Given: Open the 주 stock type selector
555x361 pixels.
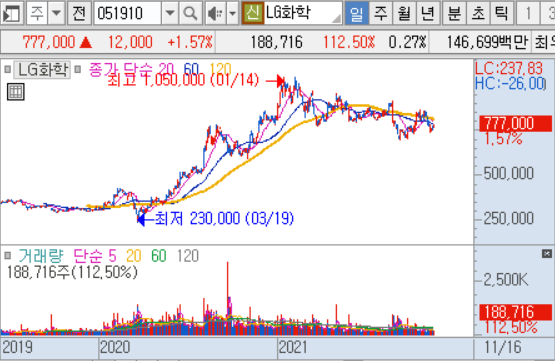Looking at the screenshot, I should coord(37,13).
